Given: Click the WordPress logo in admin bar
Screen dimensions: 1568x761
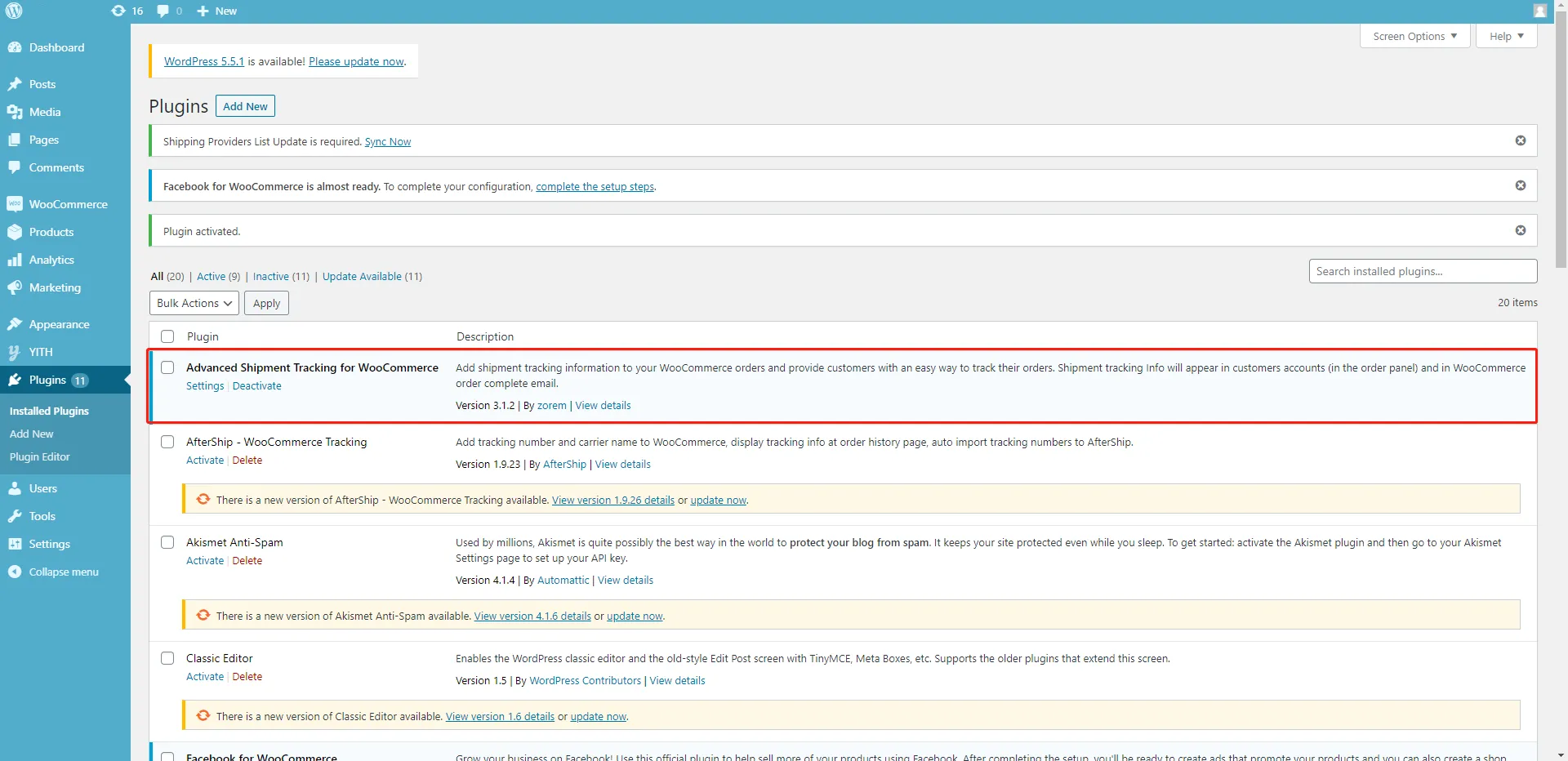Looking at the screenshot, I should pyautogui.click(x=14, y=11).
